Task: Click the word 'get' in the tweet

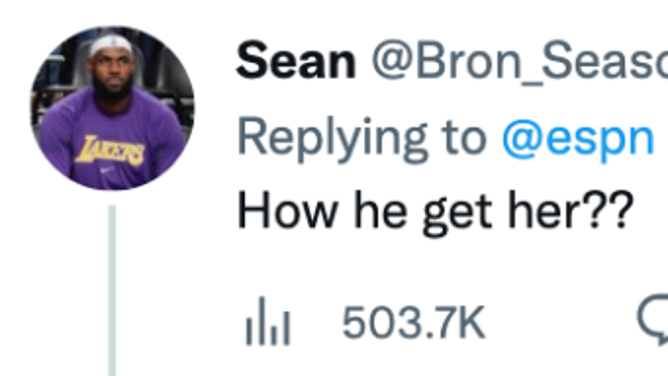Action: [x=457, y=213]
